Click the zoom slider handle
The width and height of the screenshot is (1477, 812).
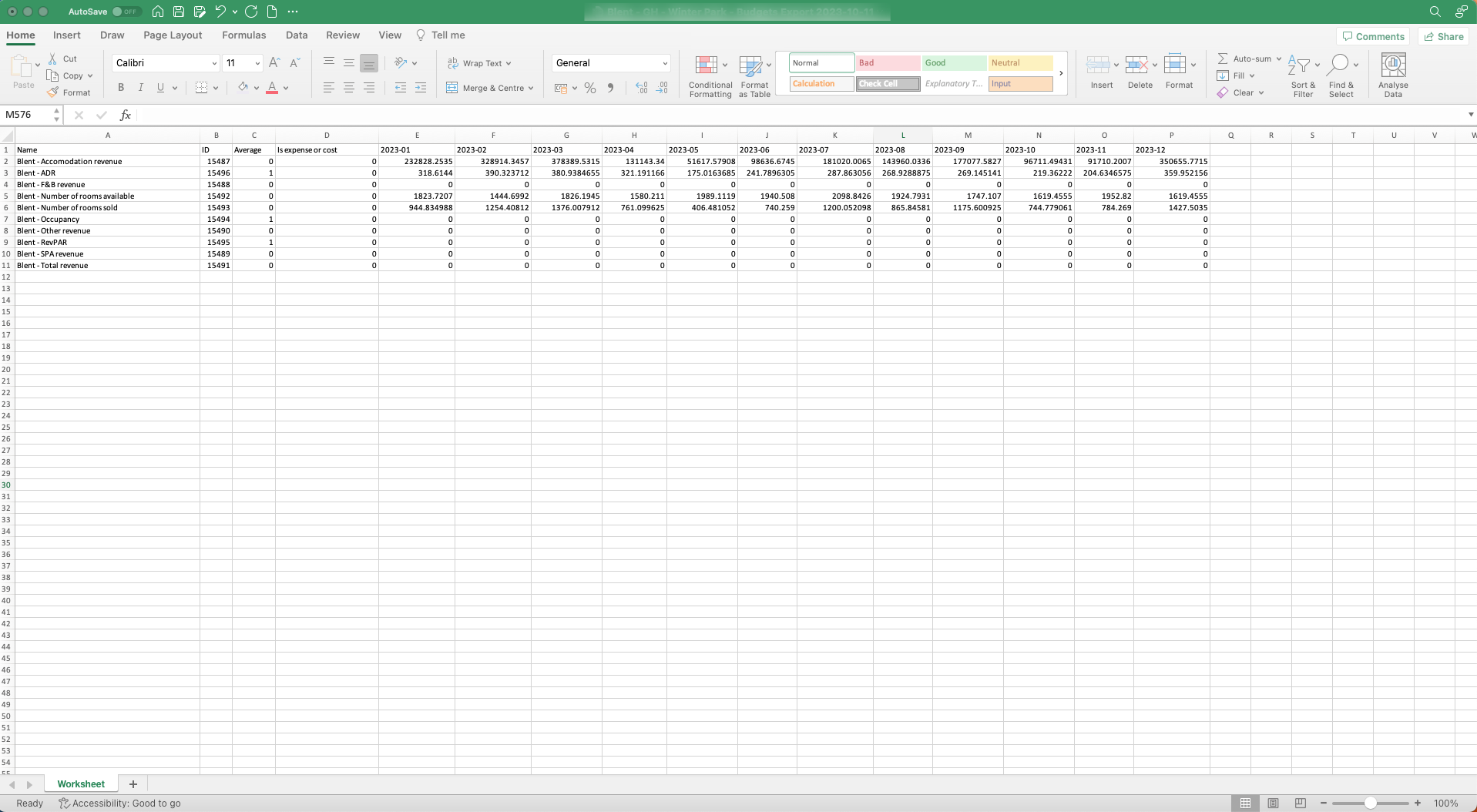(x=1370, y=803)
